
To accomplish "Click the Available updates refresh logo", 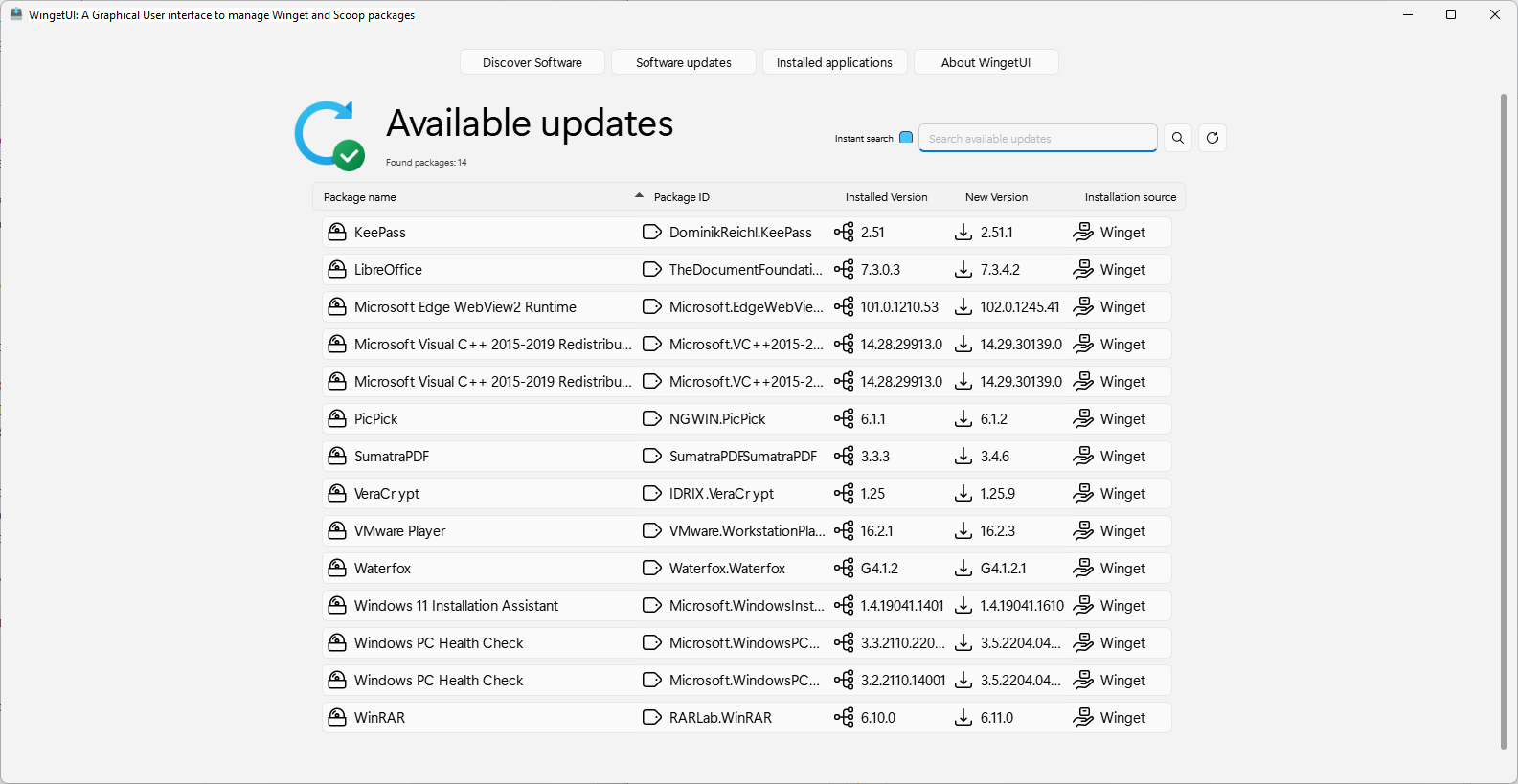I will (329, 135).
